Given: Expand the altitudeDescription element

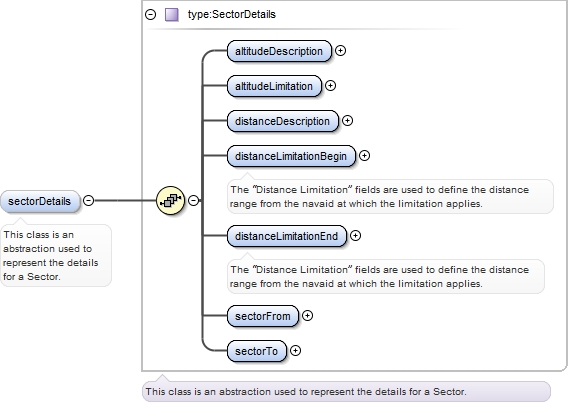Looking at the screenshot, I should coord(340,50).
